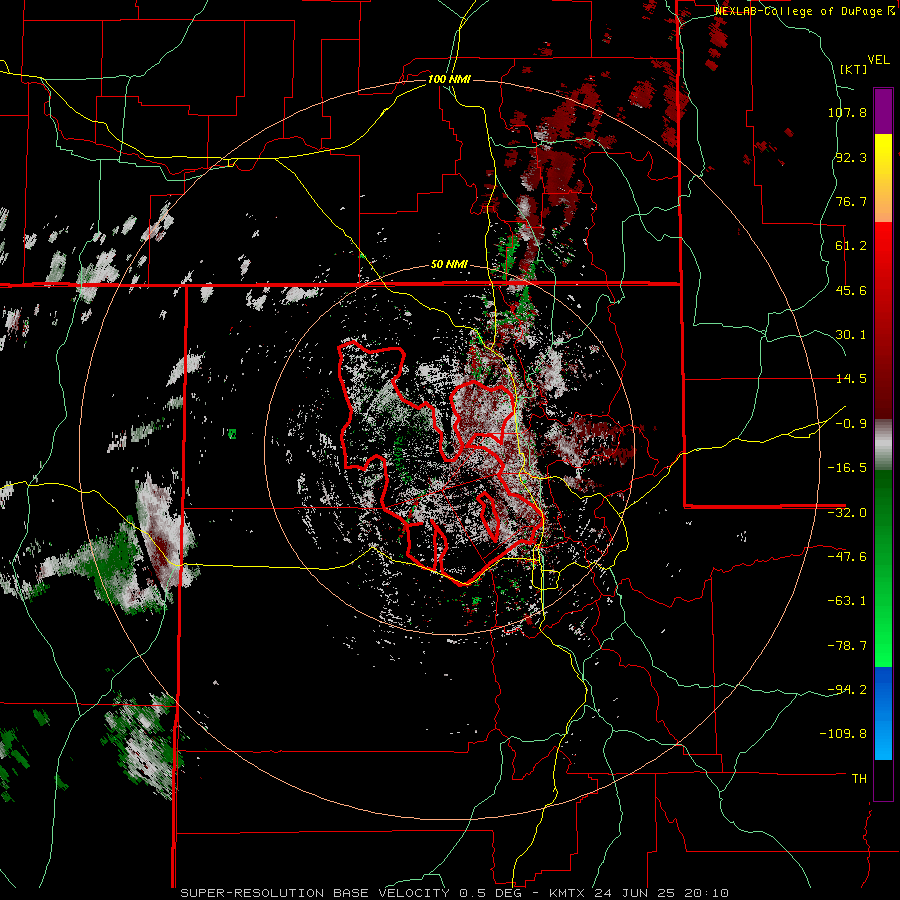Viewport: 900px width, 900px height.
Task: Click the -16.5 velocity scale value
Action: pos(847,468)
